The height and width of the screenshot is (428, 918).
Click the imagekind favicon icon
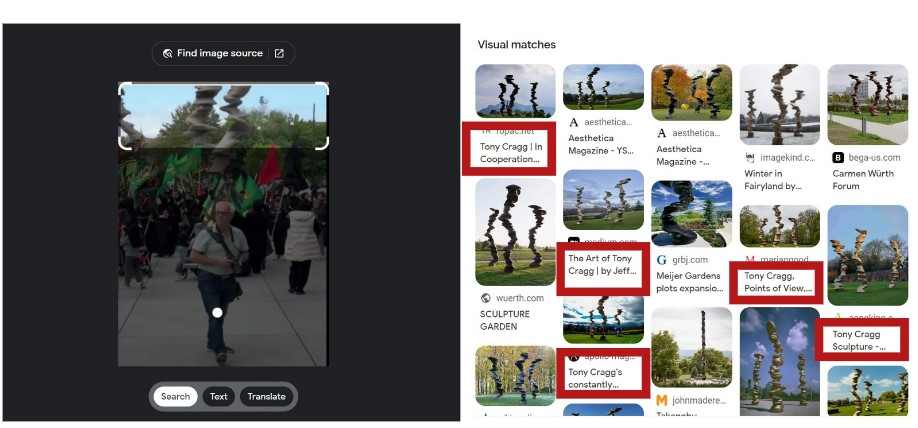750,157
